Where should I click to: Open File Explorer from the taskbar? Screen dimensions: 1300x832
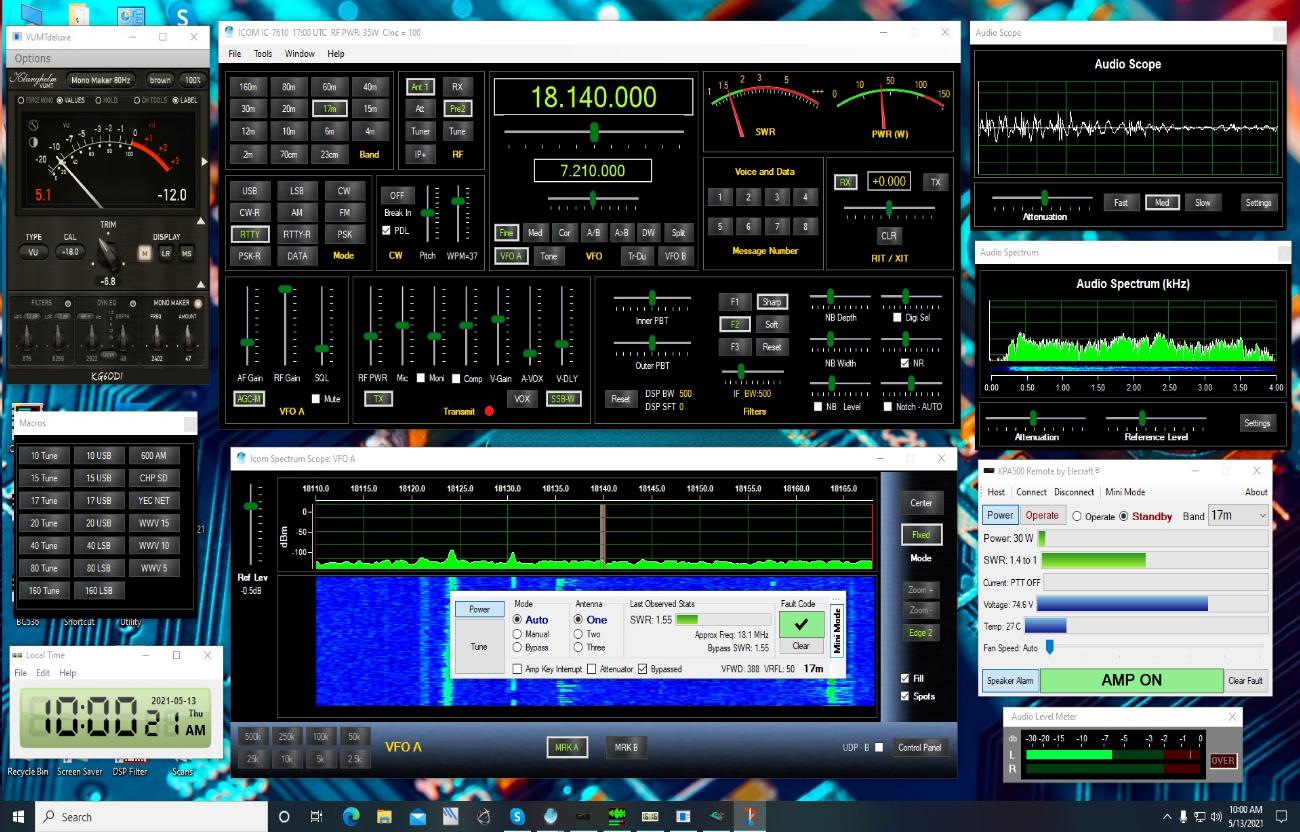tap(384, 817)
